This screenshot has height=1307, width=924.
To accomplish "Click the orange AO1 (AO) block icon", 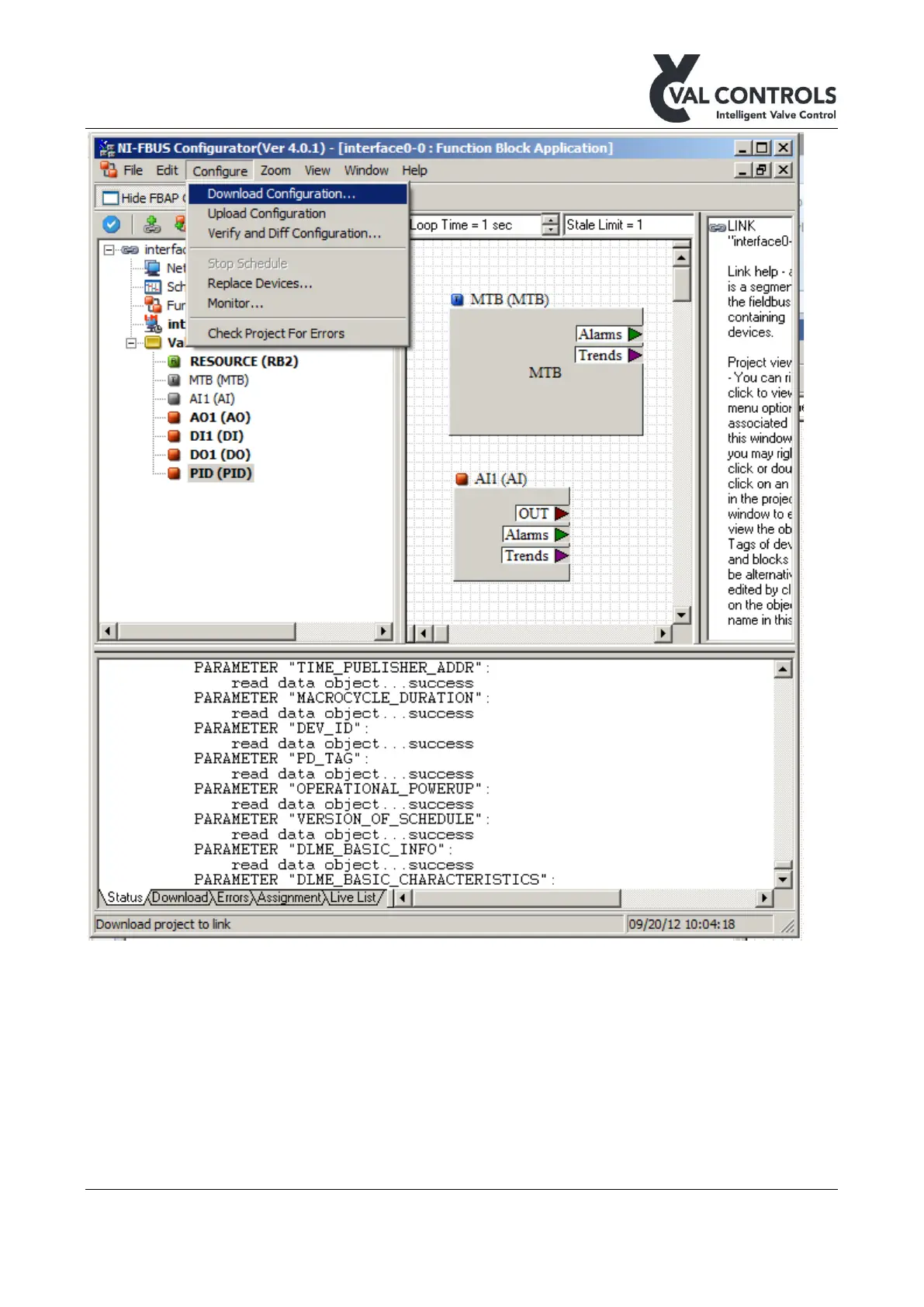I will tap(175, 418).
